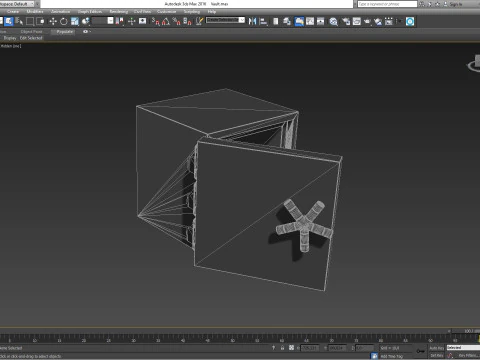Toggle Selection Lock padlock icon

(282, 348)
